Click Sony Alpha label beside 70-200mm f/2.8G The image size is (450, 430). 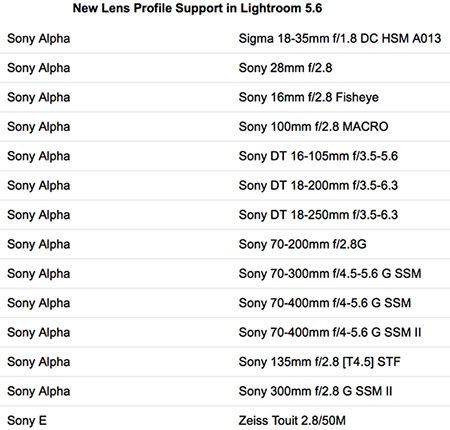click(x=39, y=244)
